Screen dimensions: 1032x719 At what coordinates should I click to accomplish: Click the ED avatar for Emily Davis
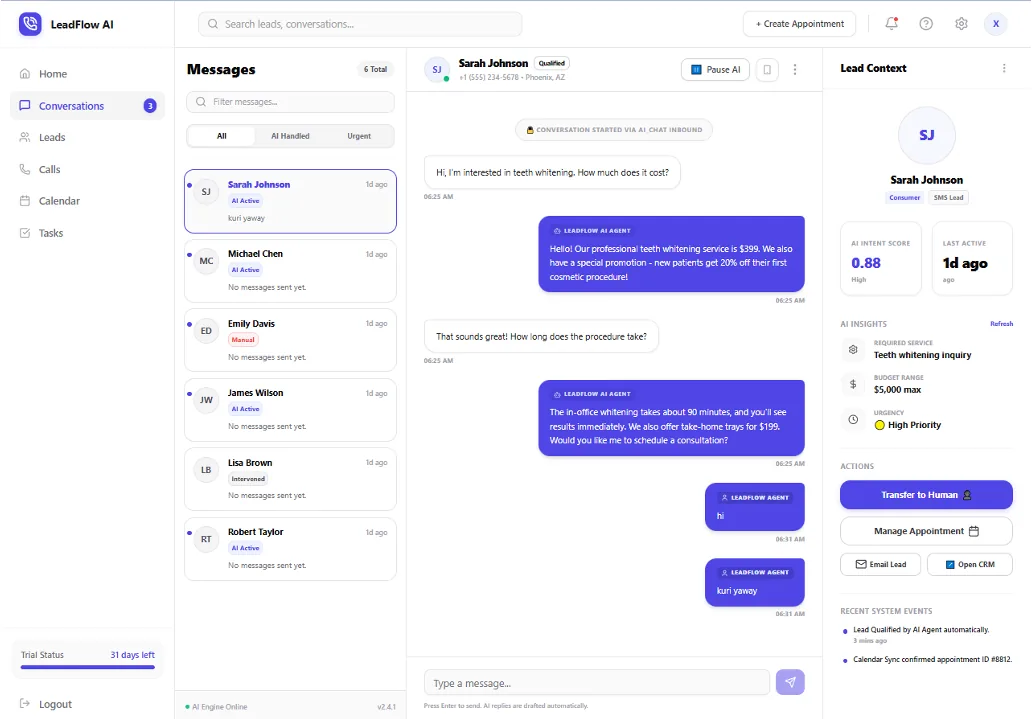pos(206,331)
